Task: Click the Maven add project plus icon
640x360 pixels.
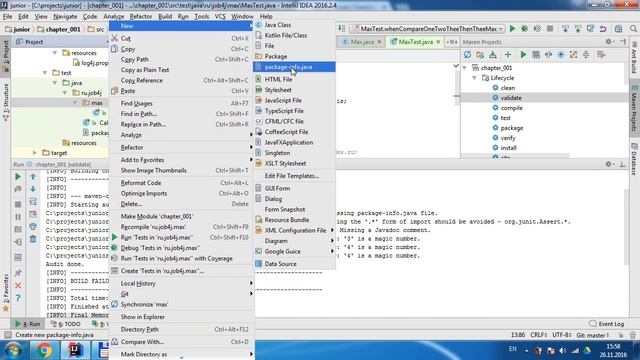Action: click(508, 55)
